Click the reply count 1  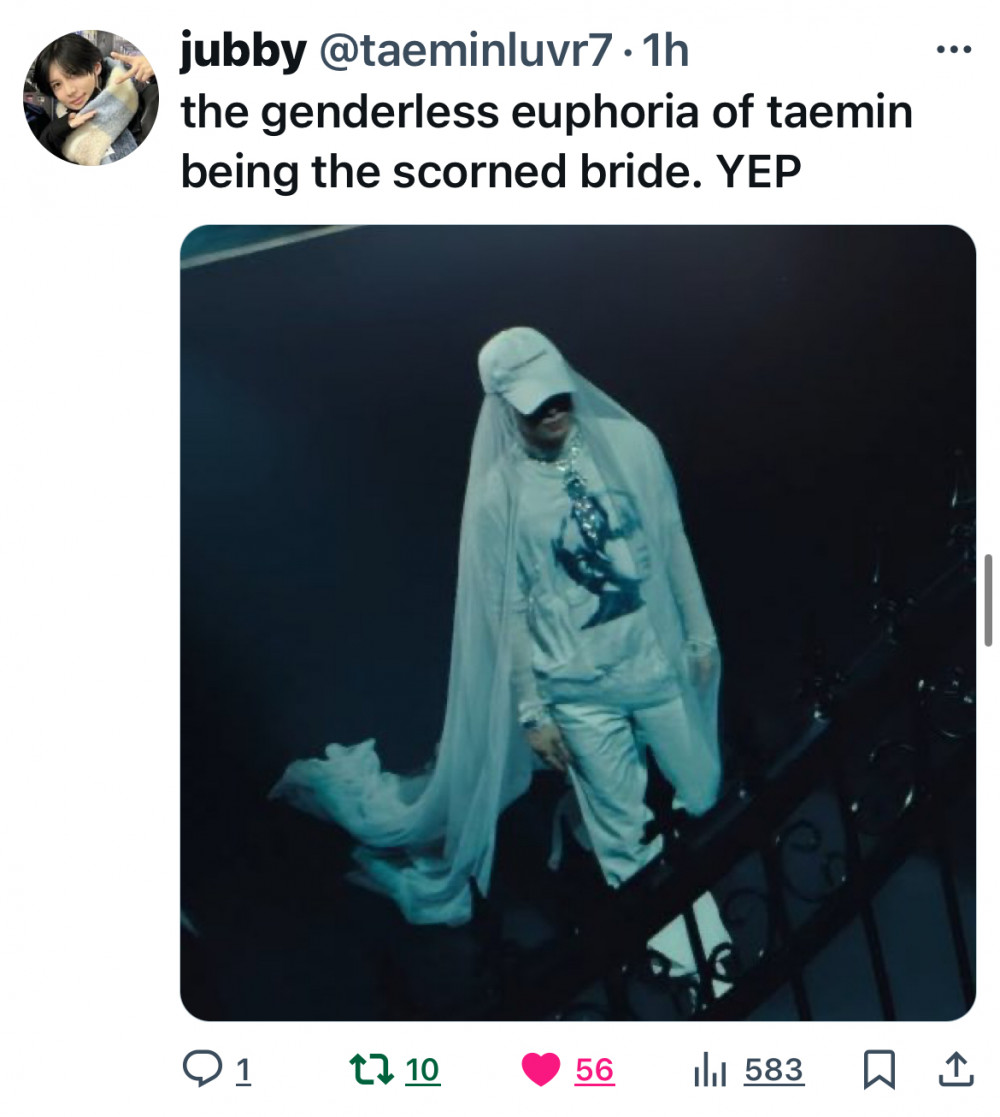click(243, 1070)
